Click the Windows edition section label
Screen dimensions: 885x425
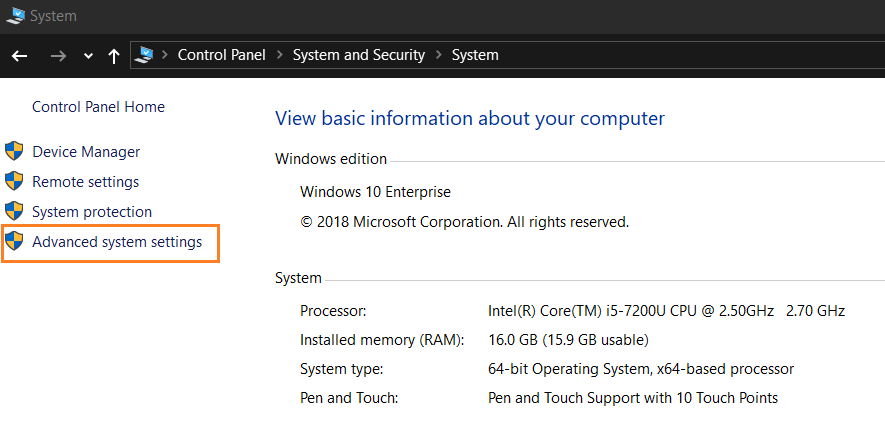click(331, 159)
